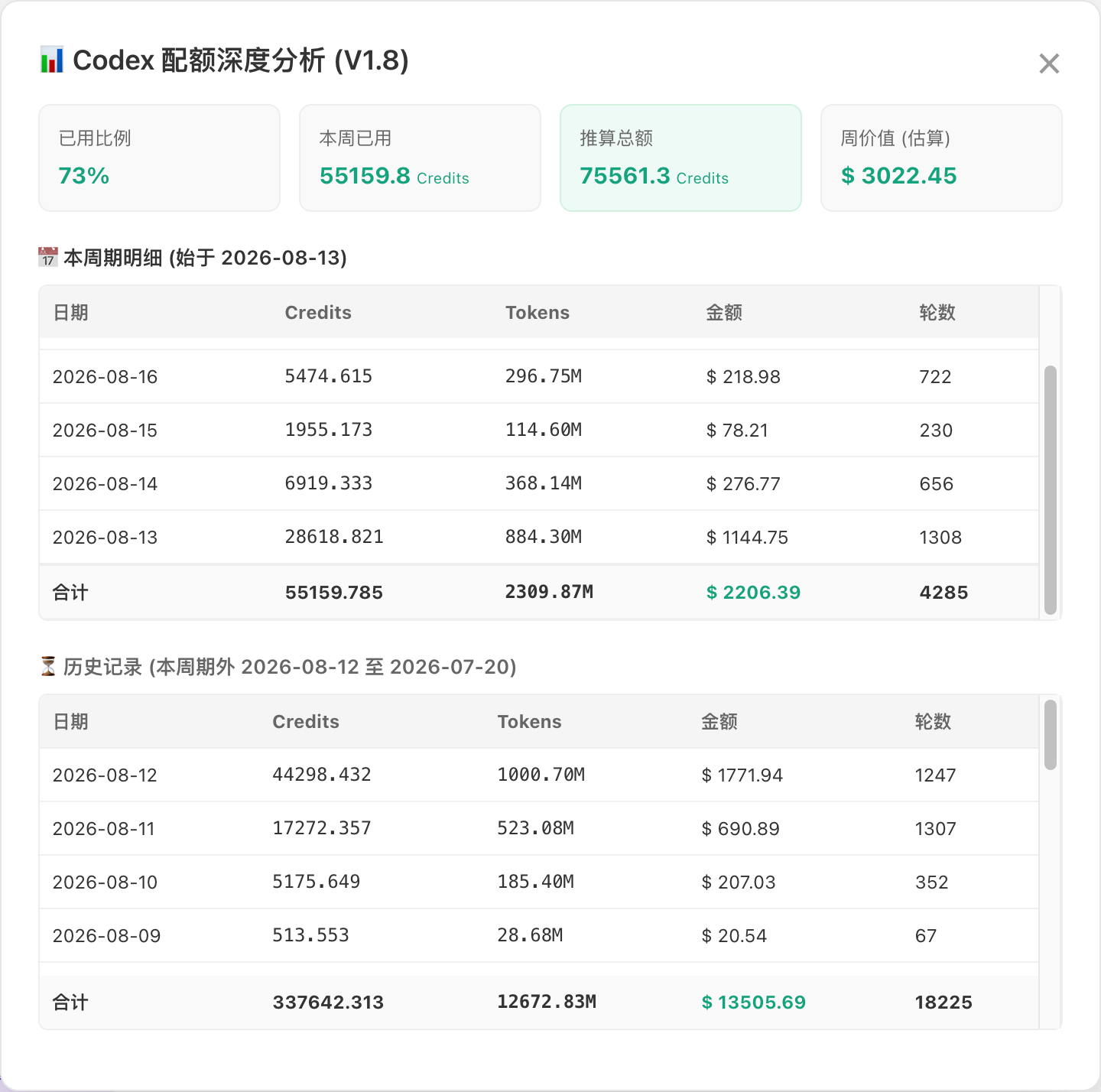Viewport: 1101px width, 1092px height.
Task: Click the Tokens value 368.14M
Action: pyautogui.click(x=544, y=483)
